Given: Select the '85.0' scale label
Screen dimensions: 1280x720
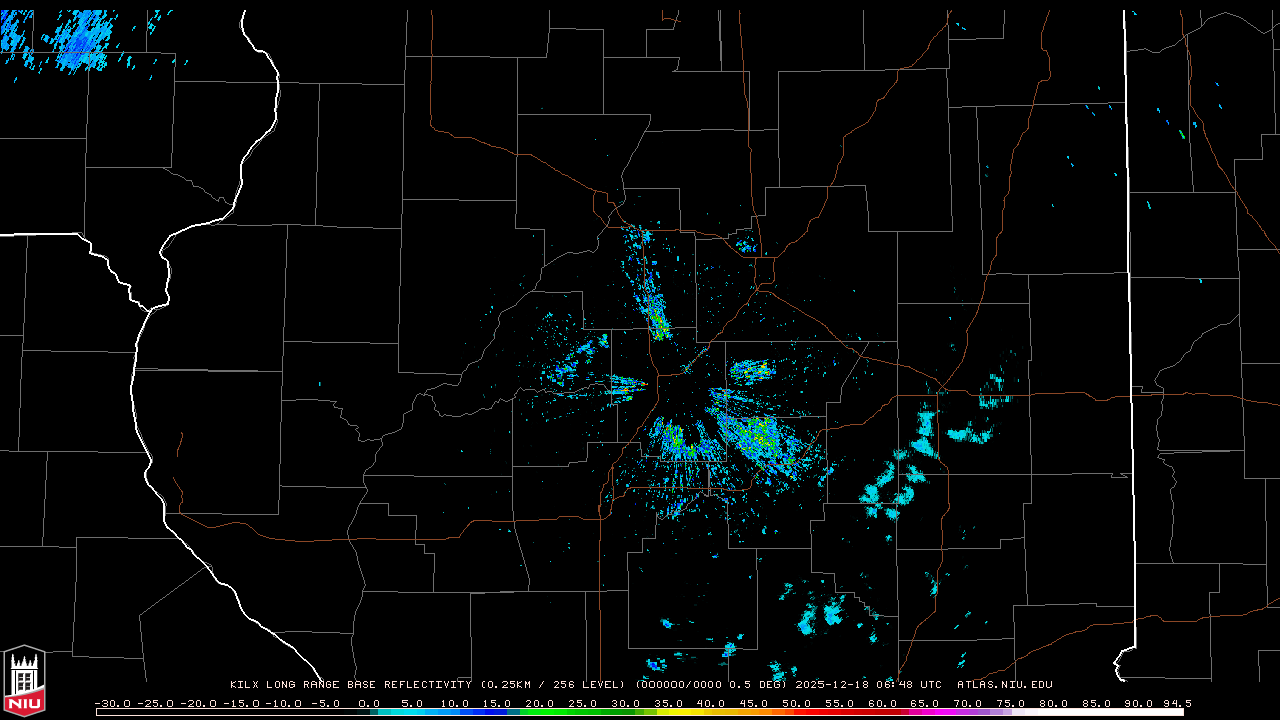Looking at the screenshot, I should (x=1096, y=703).
